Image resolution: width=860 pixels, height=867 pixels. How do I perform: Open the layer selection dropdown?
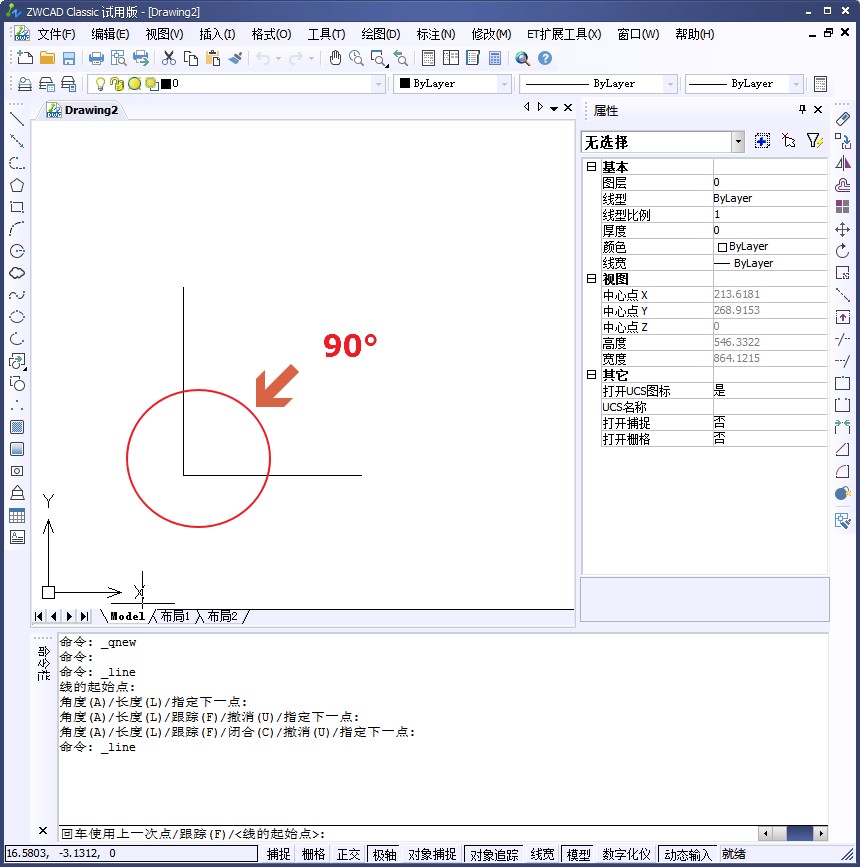pyautogui.click(x=378, y=83)
